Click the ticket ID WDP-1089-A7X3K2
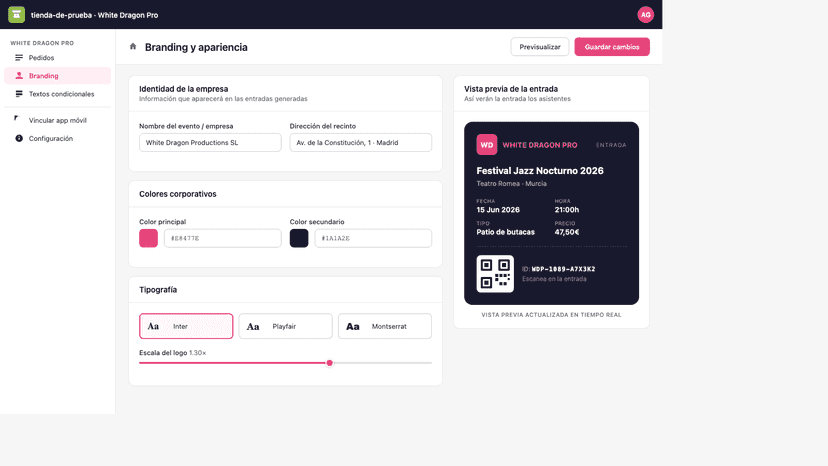Image resolution: width=828 pixels, height=466 pixels. click(563, 269)
